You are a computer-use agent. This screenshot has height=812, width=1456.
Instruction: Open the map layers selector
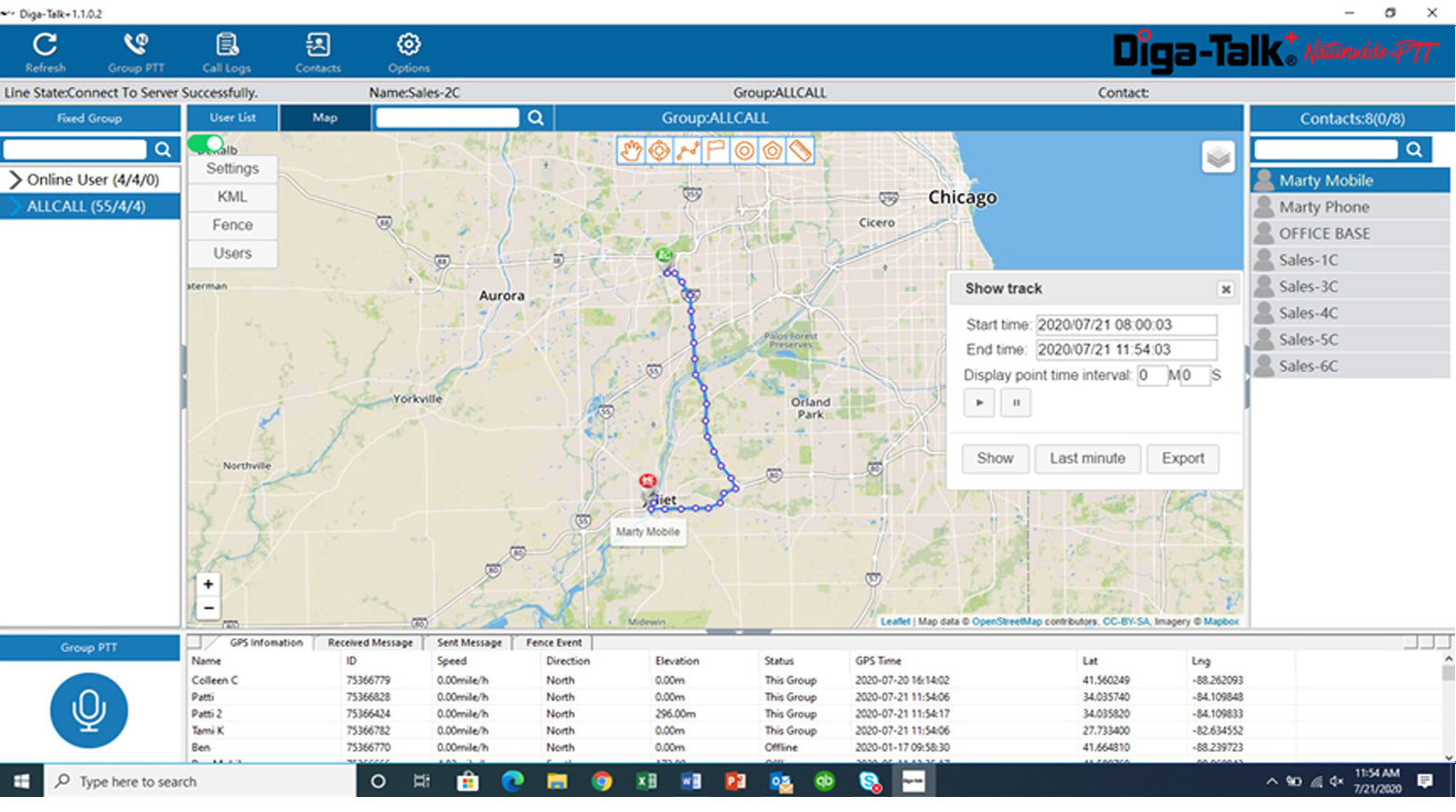[1218, 158]
